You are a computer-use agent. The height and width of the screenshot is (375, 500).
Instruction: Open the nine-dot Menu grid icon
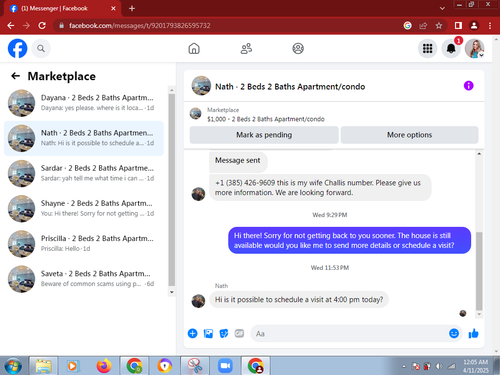[x=427, y=49]
